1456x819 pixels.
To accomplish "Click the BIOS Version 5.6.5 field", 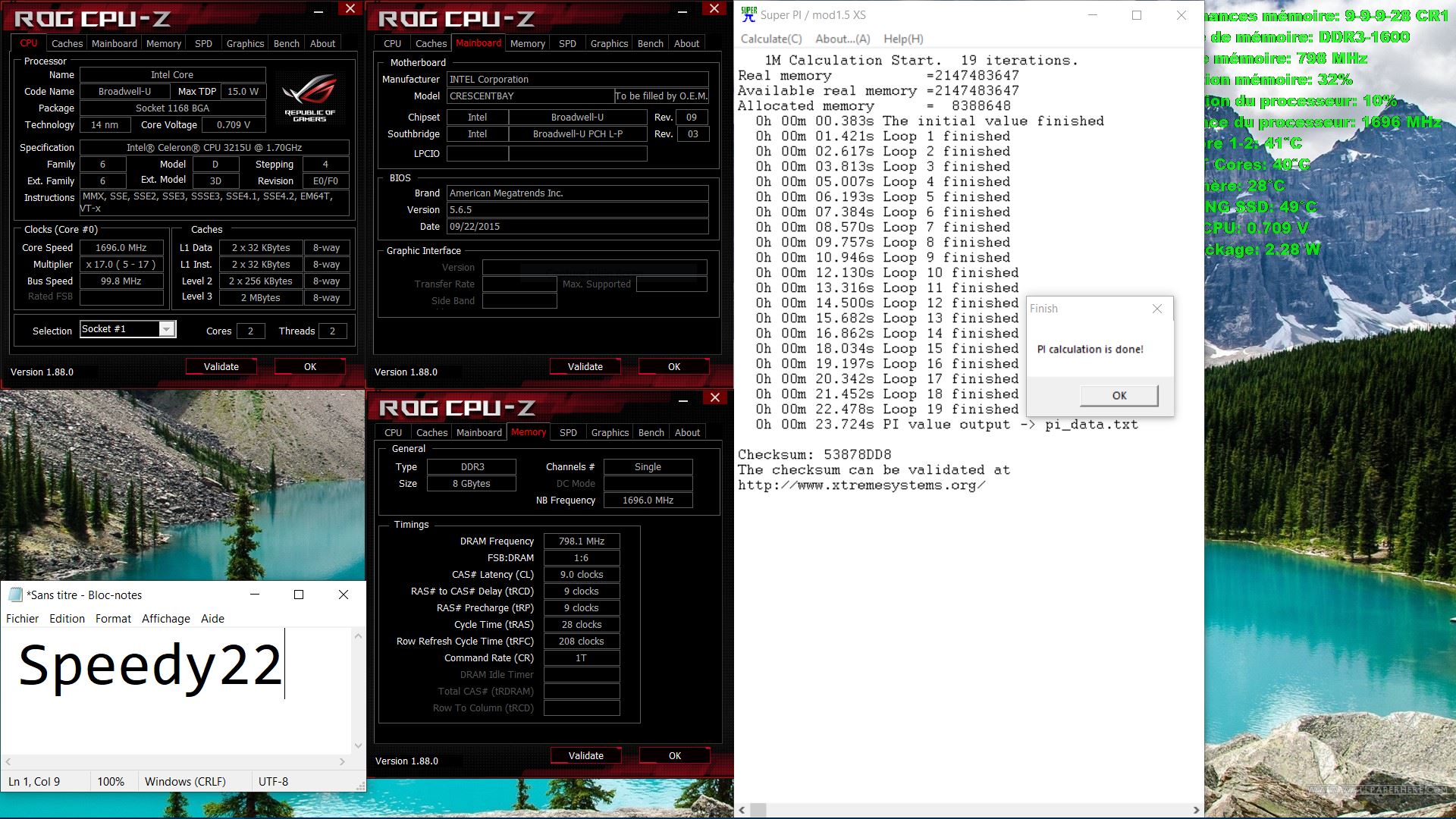I will click(578, 209).
